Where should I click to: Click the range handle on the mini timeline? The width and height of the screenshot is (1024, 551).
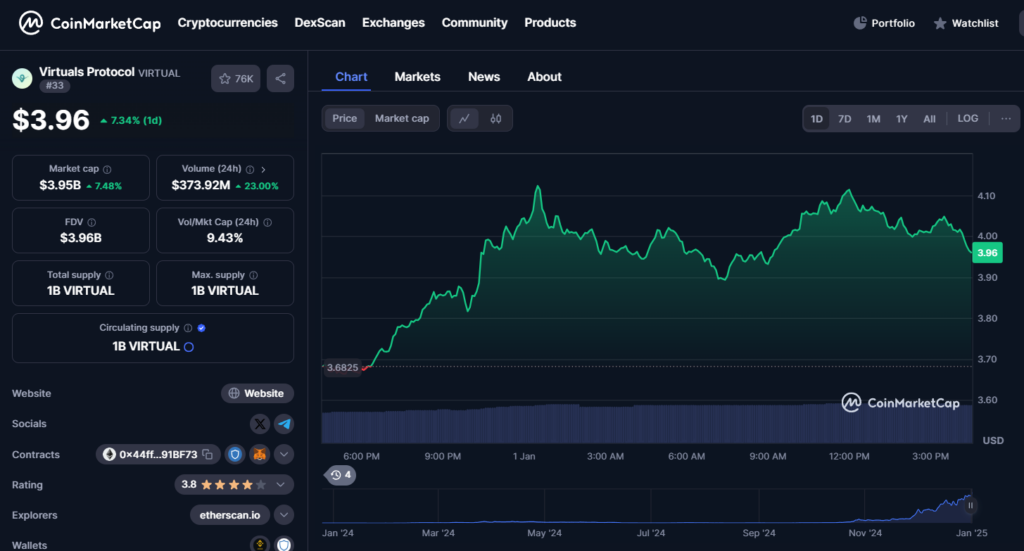pyautogui.click(x=969, y=506)
